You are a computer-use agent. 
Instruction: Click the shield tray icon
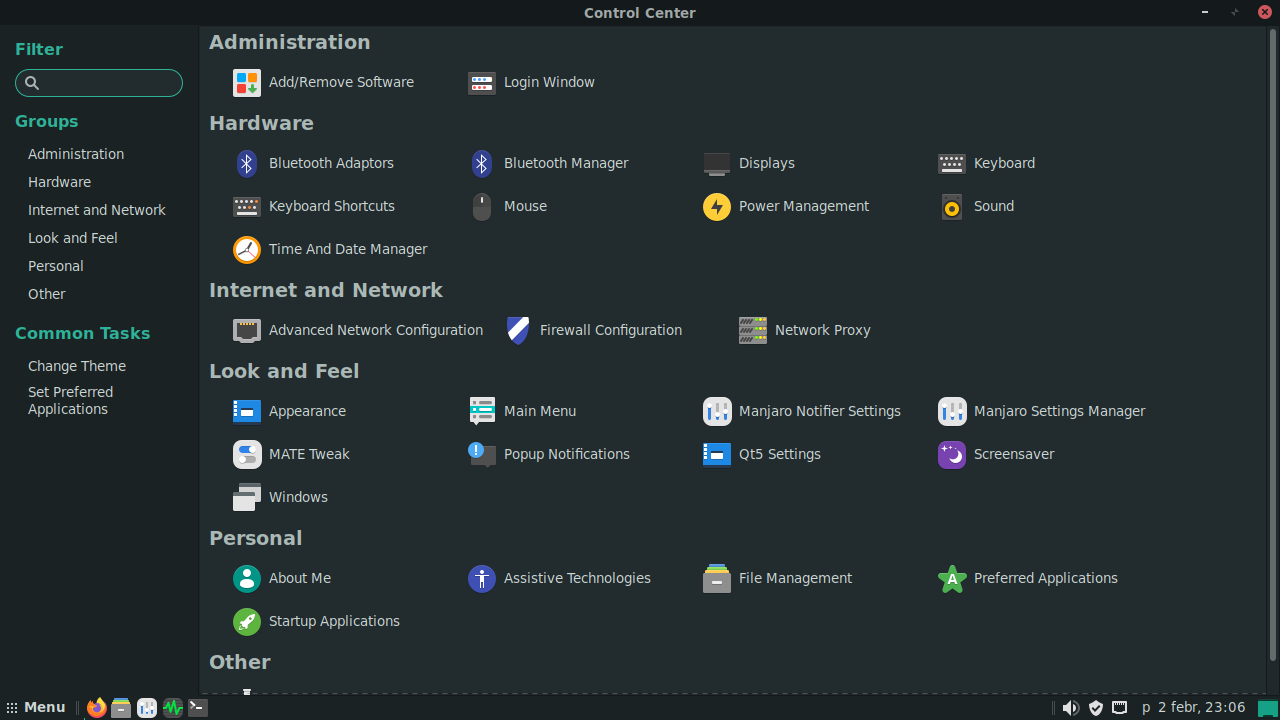point(1096,708)
